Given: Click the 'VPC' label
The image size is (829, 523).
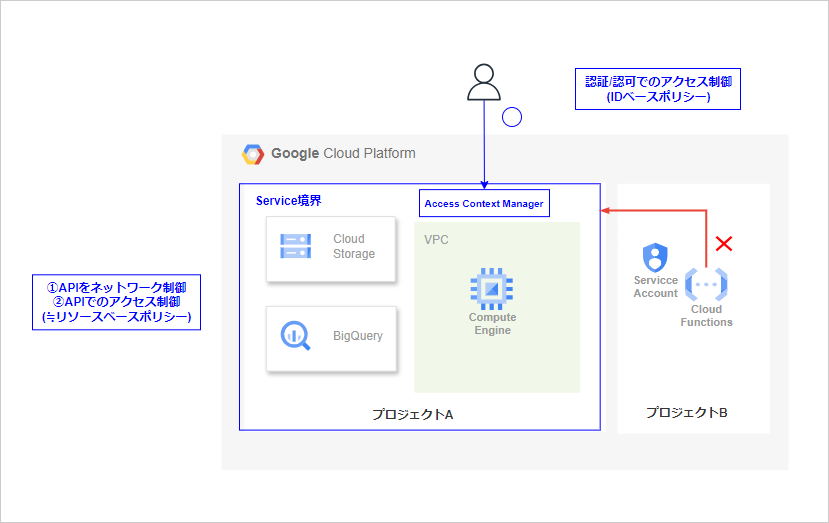Looking at the screenshot, I should pyautogui.click(x=436, y=240).
